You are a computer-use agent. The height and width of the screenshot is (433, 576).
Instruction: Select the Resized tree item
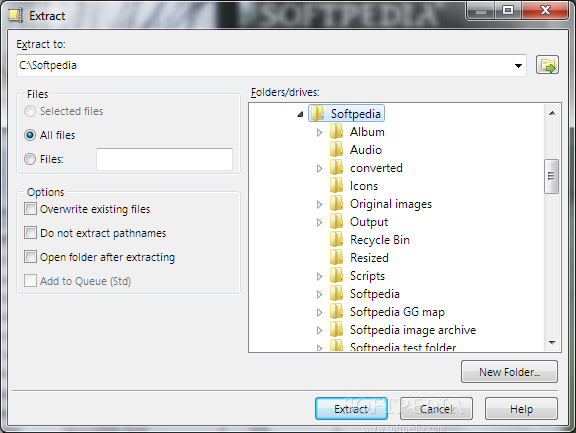pyautogui.click(x=369, y=257)
